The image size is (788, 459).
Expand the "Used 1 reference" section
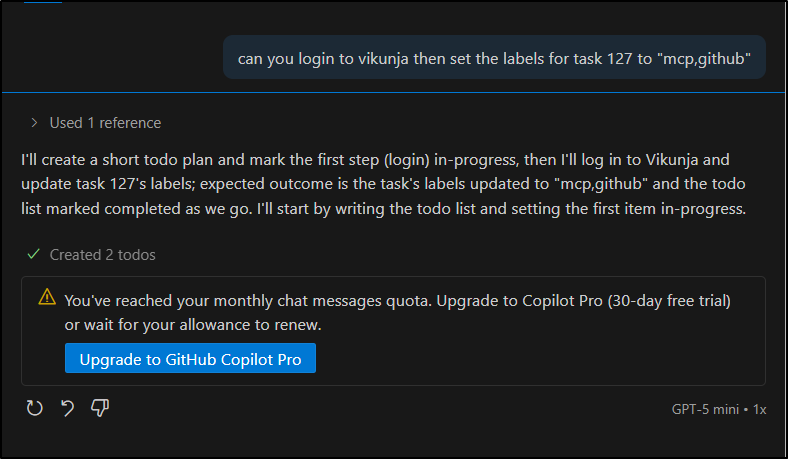click(104, 123)
